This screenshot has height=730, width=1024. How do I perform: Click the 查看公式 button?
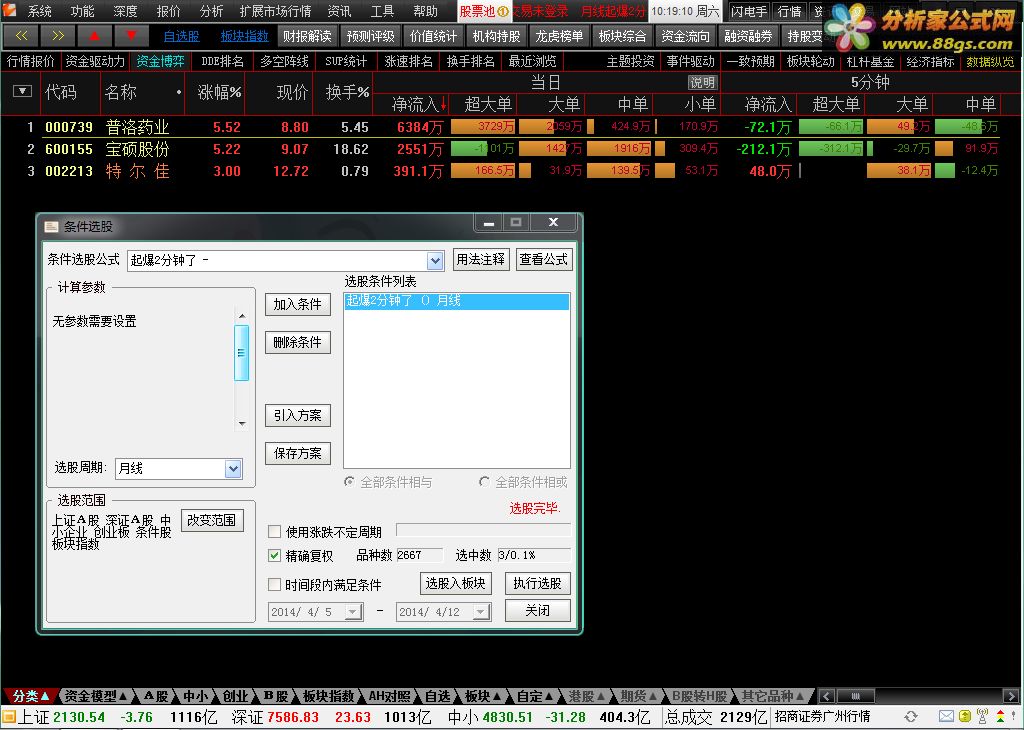pyautogui.click(x=544, y=260)
